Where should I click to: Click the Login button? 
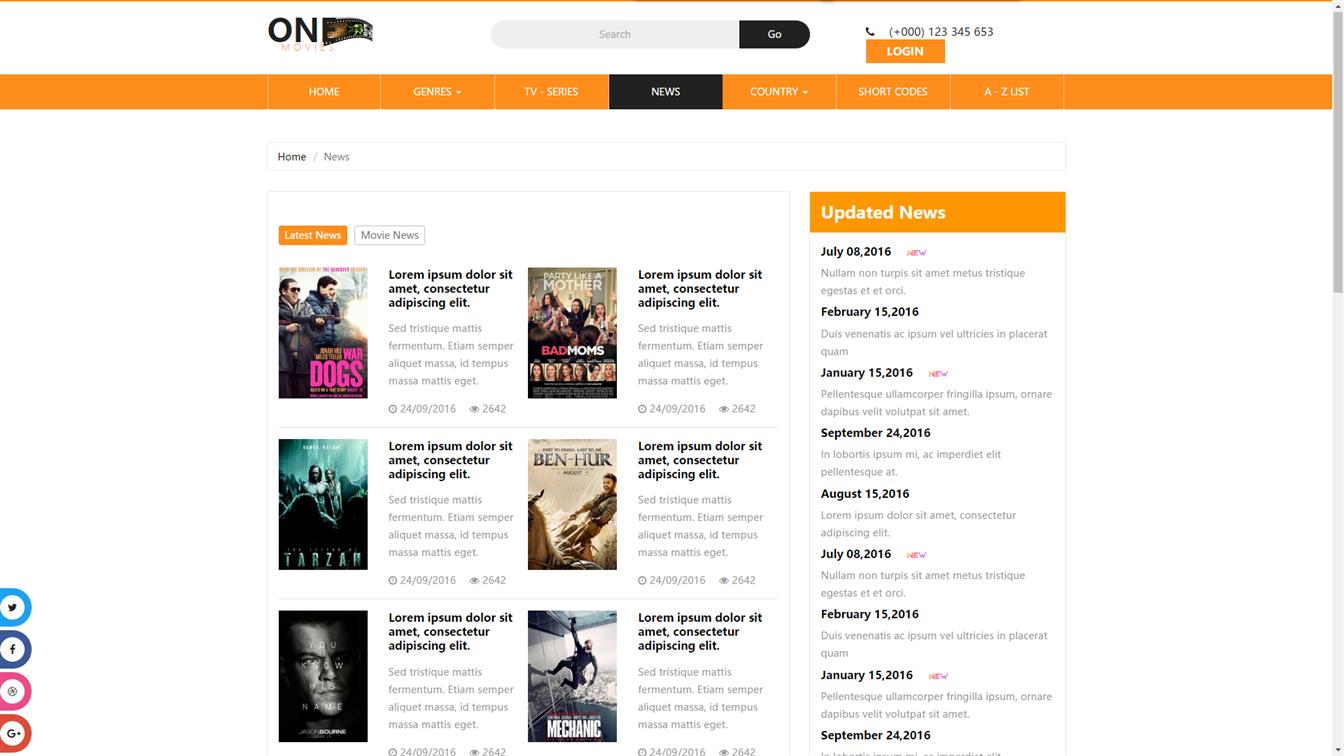(905, 51)
